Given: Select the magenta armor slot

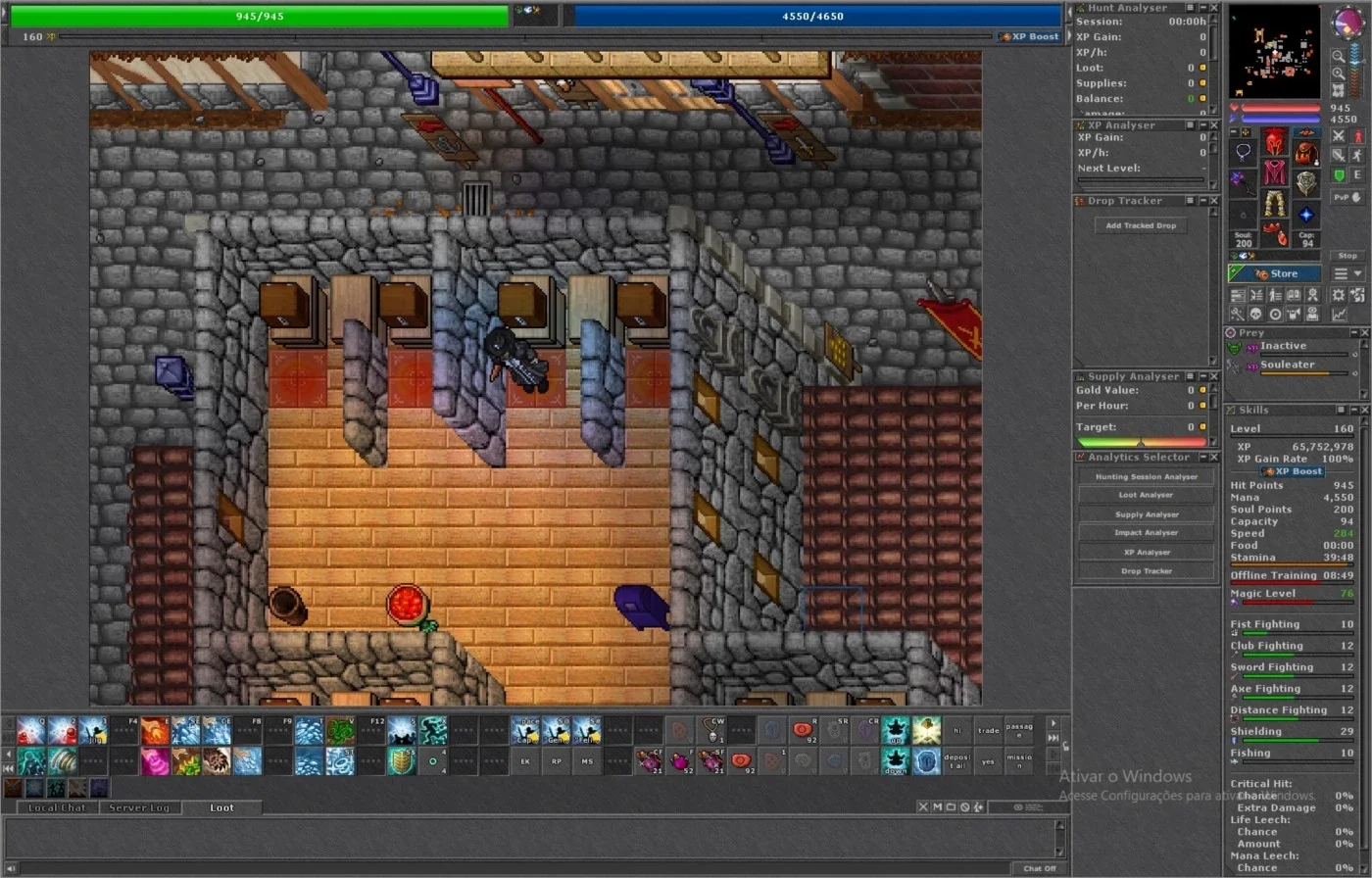Looking at the screenshot, I should click(1274, 172).
